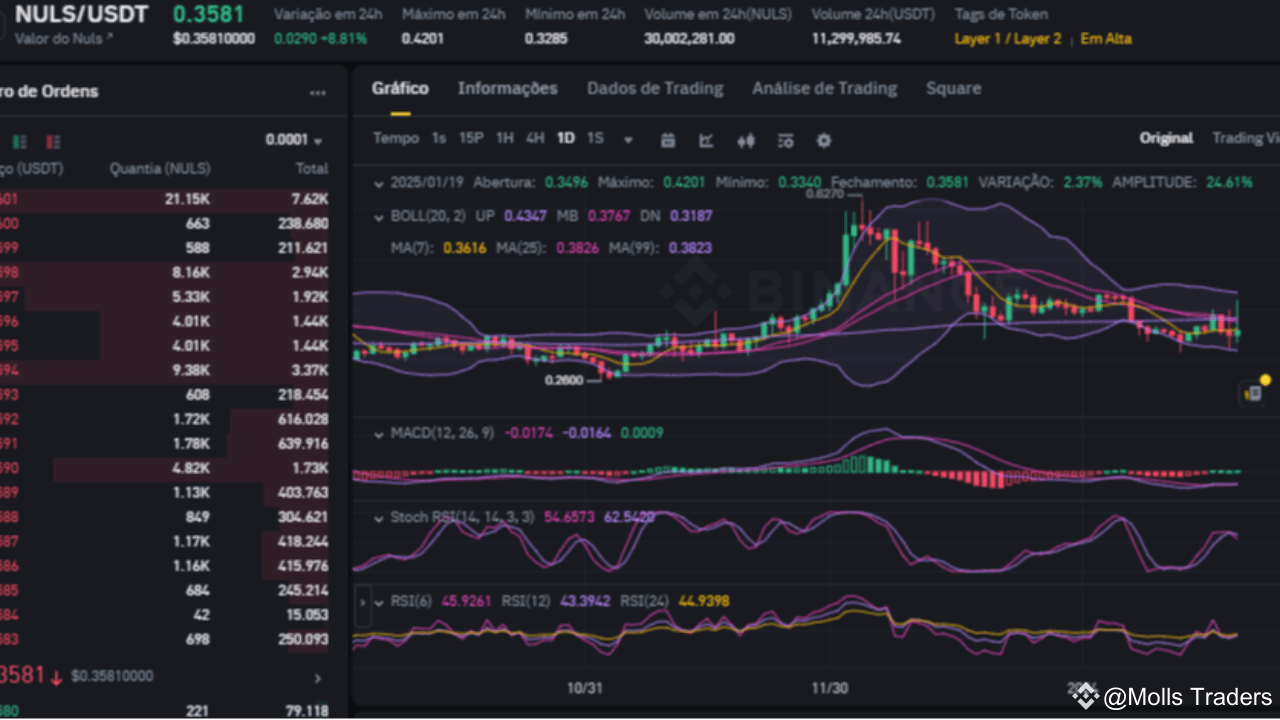Open the 0.0001 price grouping dropdown

click(294, 141)
